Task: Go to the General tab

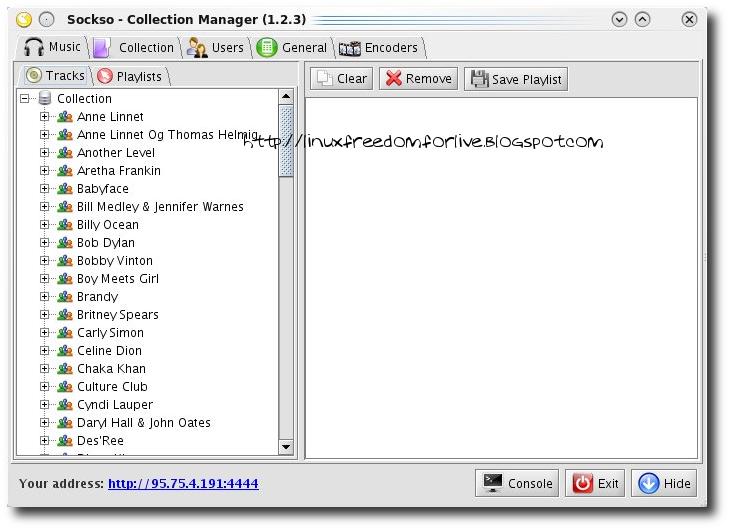Action: point(292,48)
